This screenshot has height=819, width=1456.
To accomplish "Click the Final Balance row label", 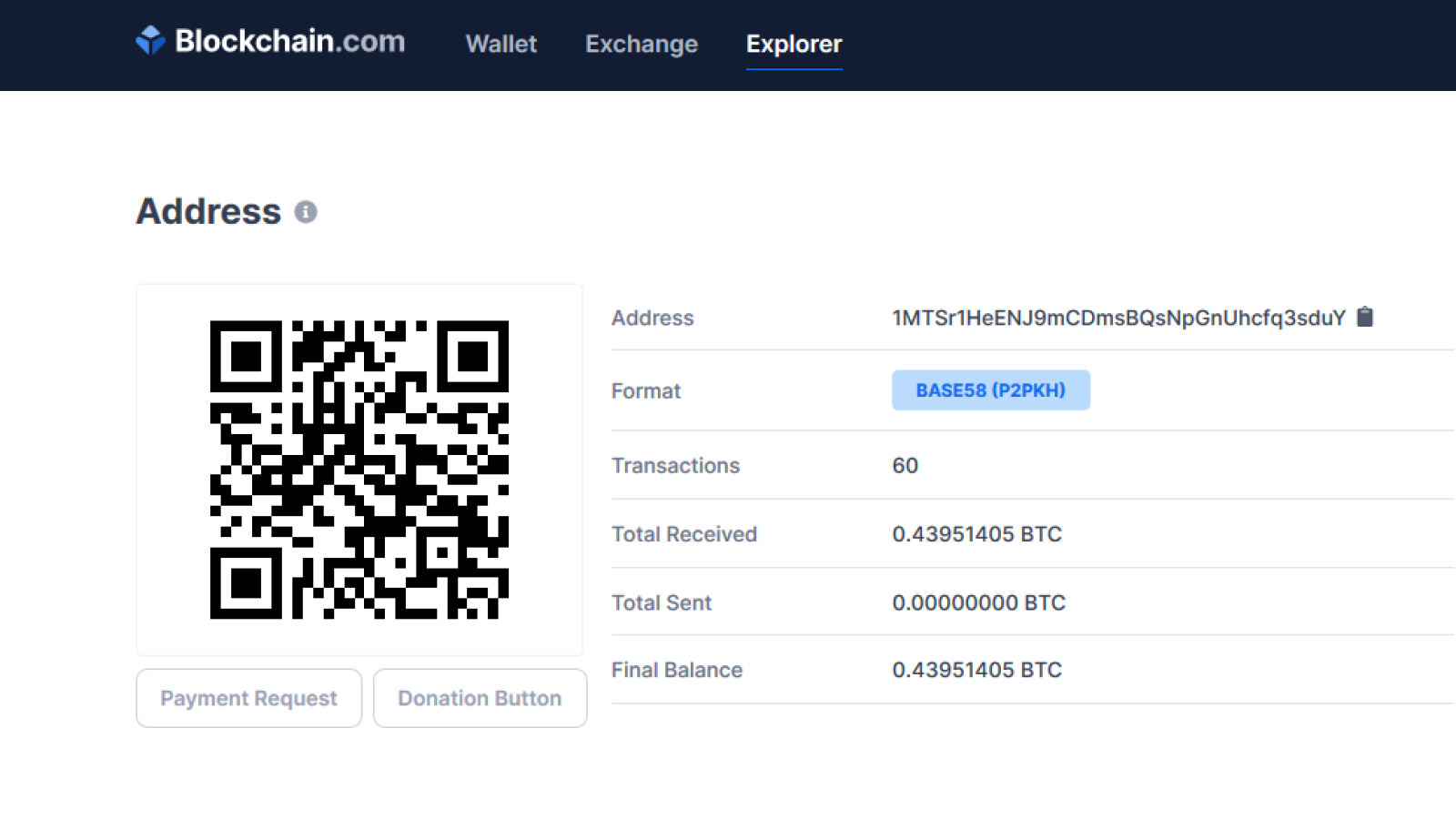I will 677,670.
